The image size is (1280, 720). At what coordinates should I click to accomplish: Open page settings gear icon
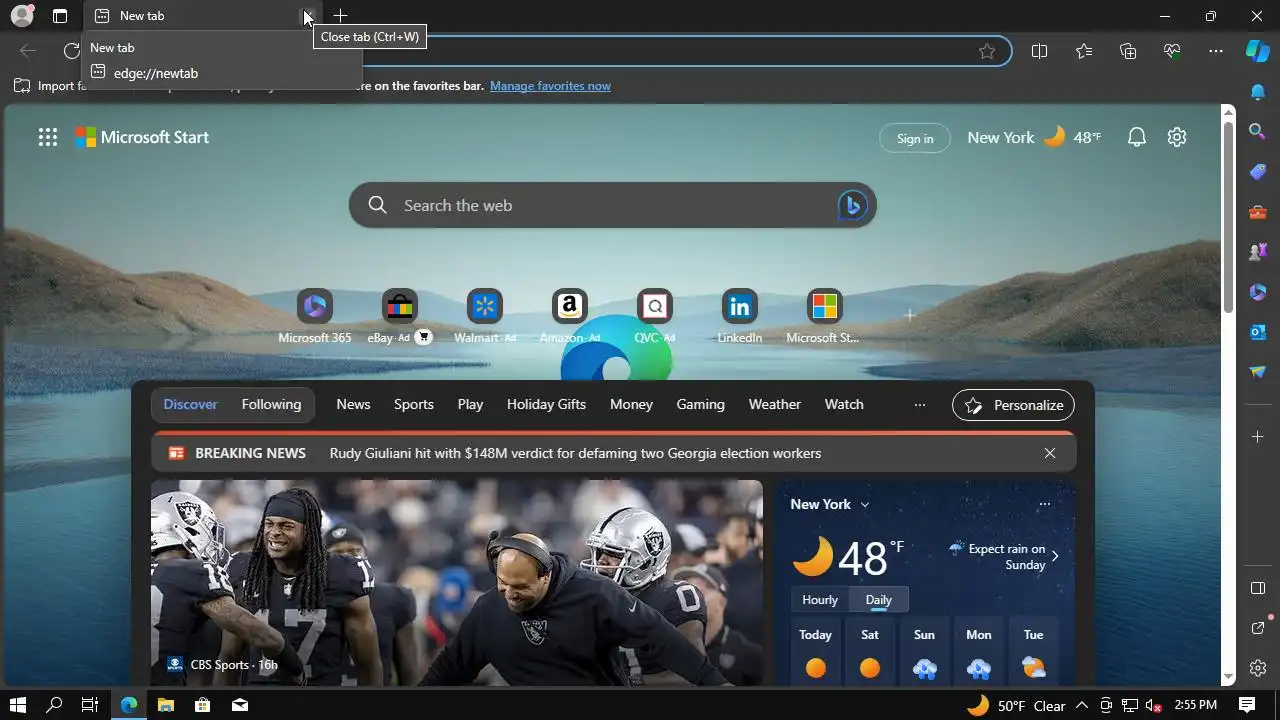point(1177,138)
